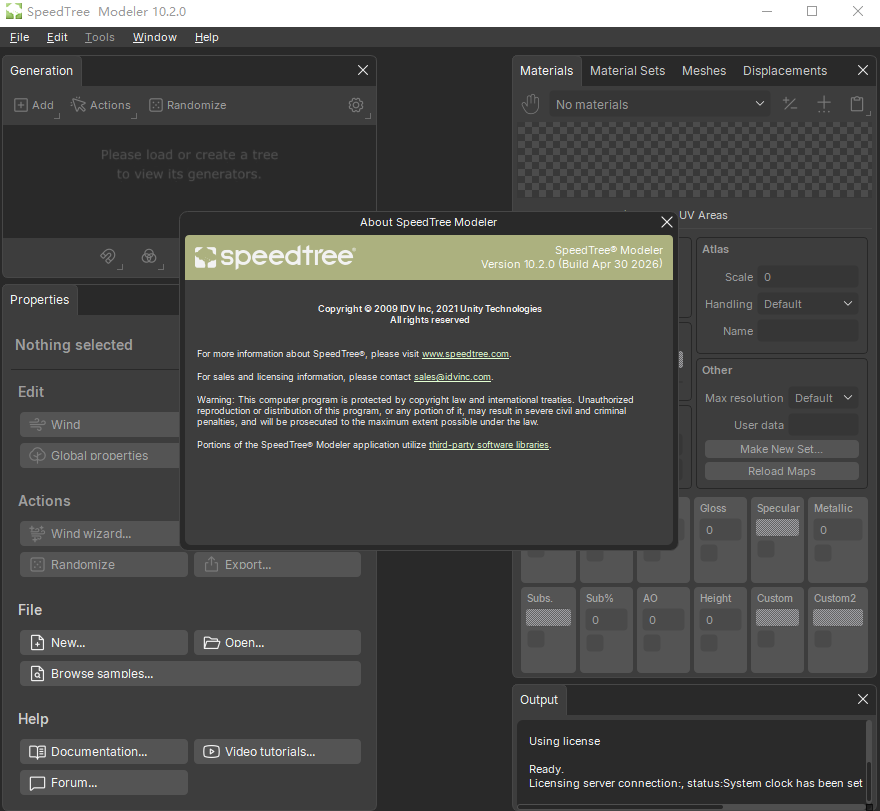Click the sales@idvinc.com email link
Viewport: 880px width, 811px height.
tap(452, 377)
